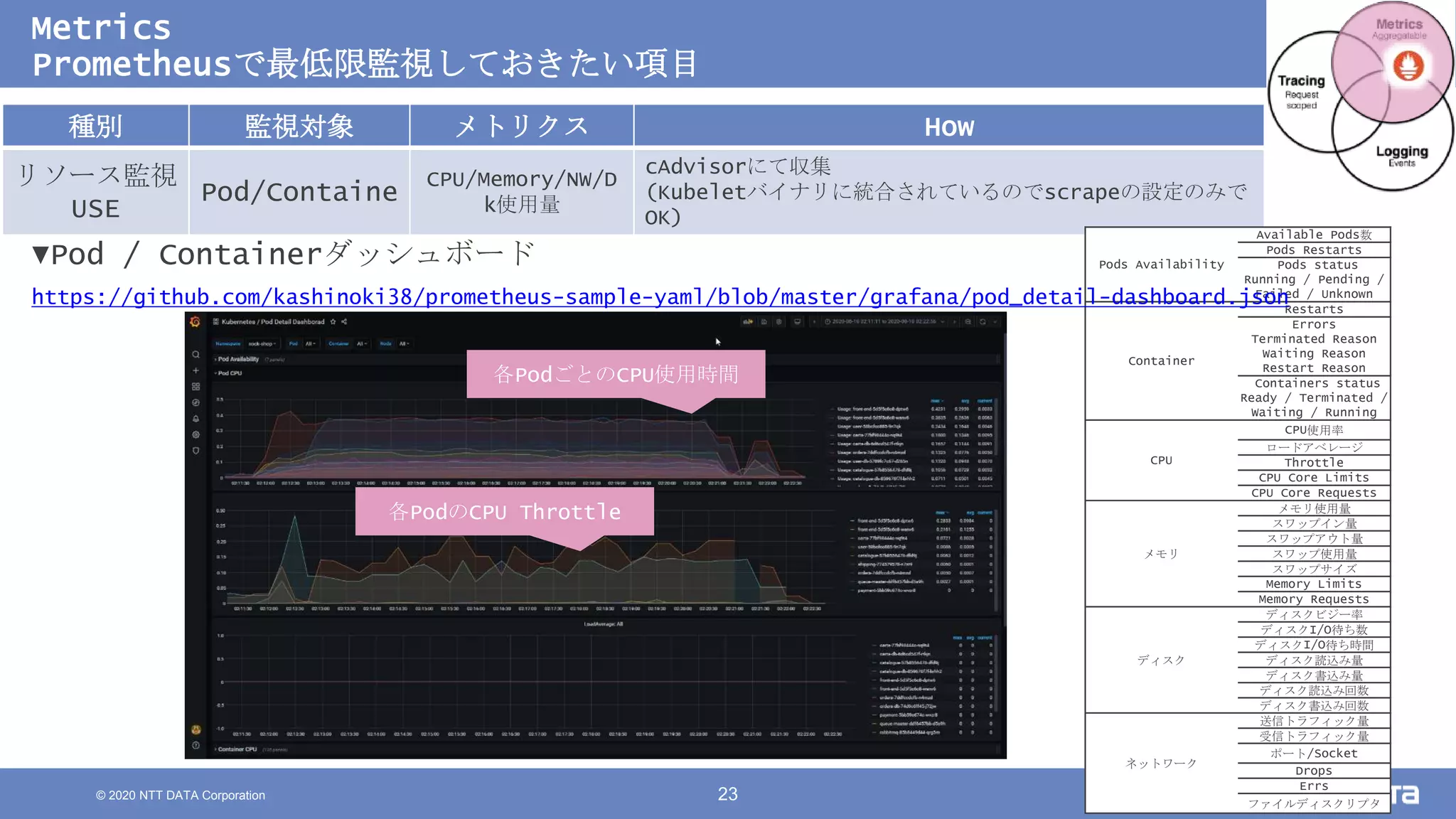This screenshot has height=819, width=1456.
Task: Click the Pods Availability category cell
Action: click(1162, 264)
